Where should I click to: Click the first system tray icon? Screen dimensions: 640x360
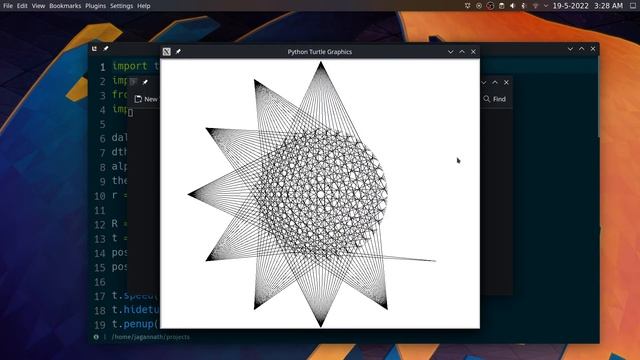click(468, 6)
